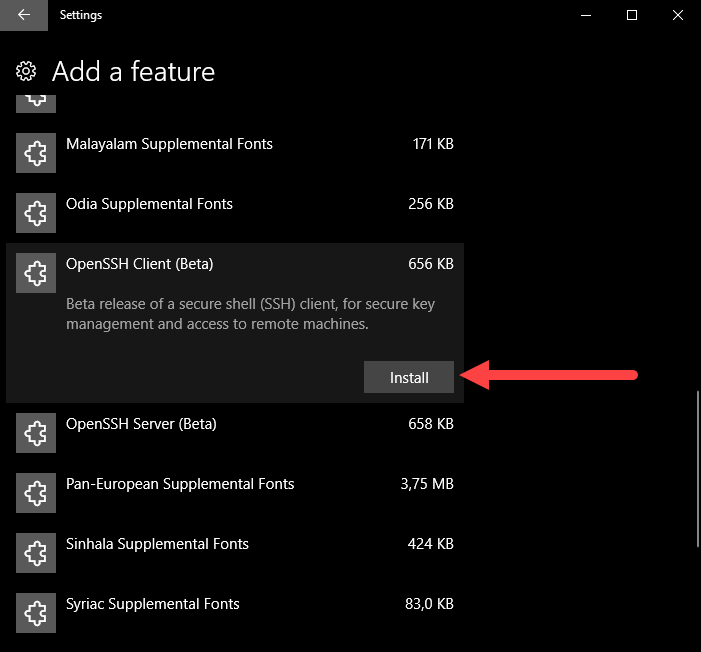Select the Sinhala Supplemental Fonts label
Screen dimensions: 701x652
(157, 544)
